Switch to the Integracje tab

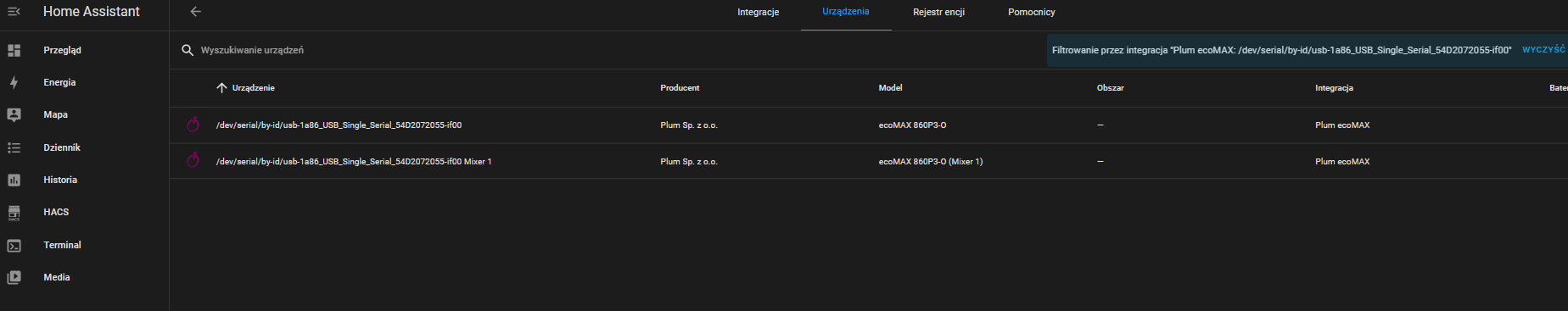pyautogui.click(x=758, y=12)
